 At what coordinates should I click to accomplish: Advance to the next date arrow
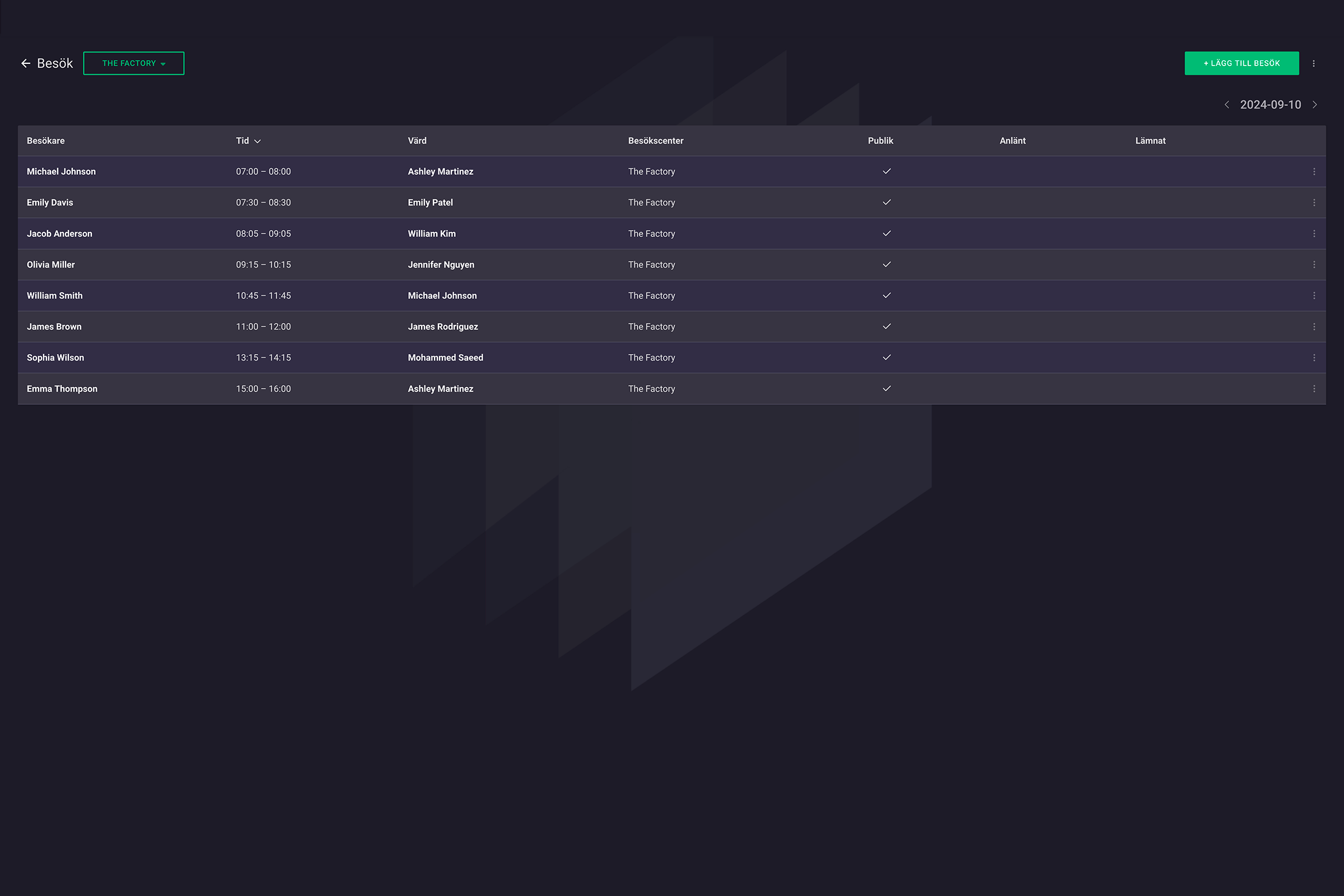(1315, 105)
